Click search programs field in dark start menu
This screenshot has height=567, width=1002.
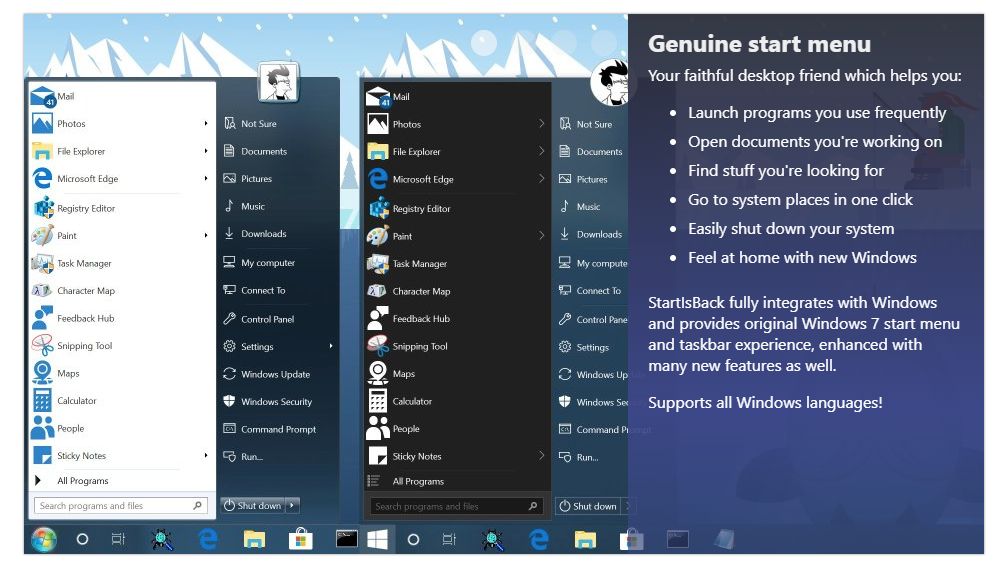(x=457, y=506)
